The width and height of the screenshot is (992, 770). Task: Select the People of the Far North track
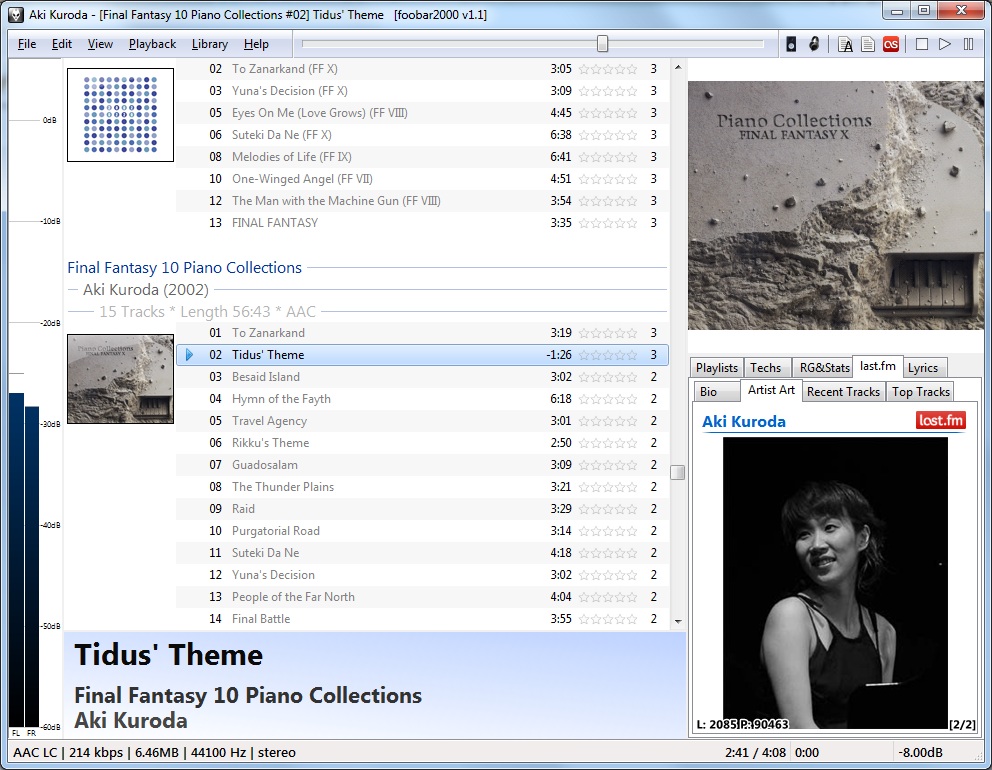tap(422, 597)
